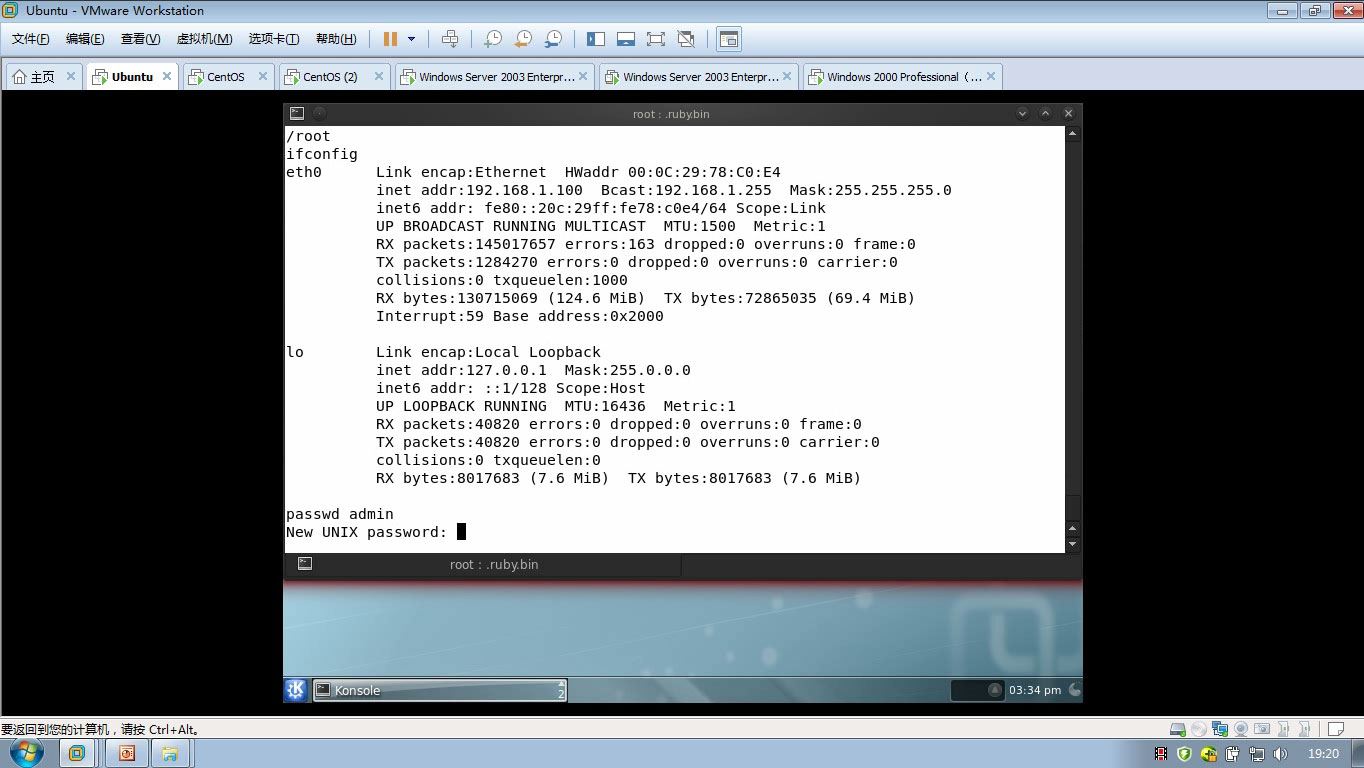Pause the virtual machine with the orange pause icon
This screenshot has width=1364, height=768.
pyautogui.click(x=390, y=39)
